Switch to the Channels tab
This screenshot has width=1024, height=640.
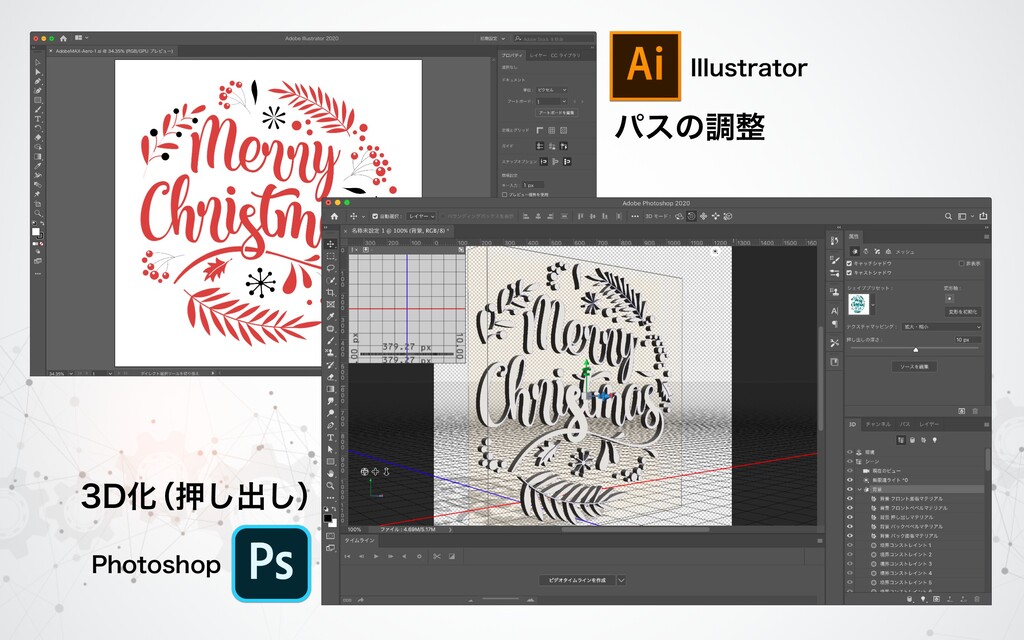coord(878,424)
